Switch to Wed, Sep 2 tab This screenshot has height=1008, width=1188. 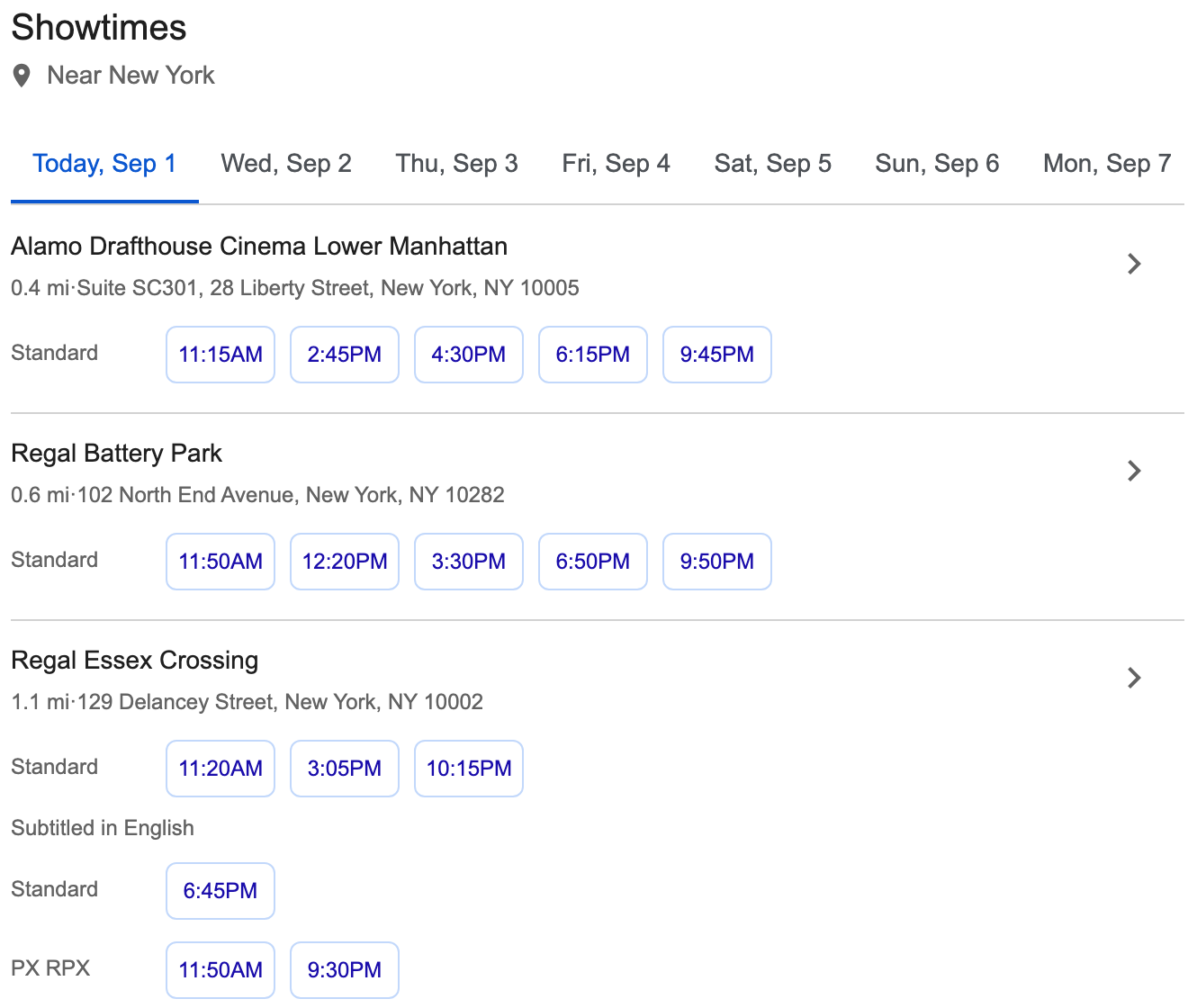[x=286, y=164]
